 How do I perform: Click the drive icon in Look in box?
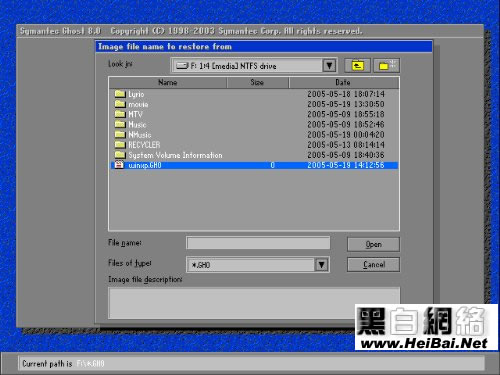(182, 66)
